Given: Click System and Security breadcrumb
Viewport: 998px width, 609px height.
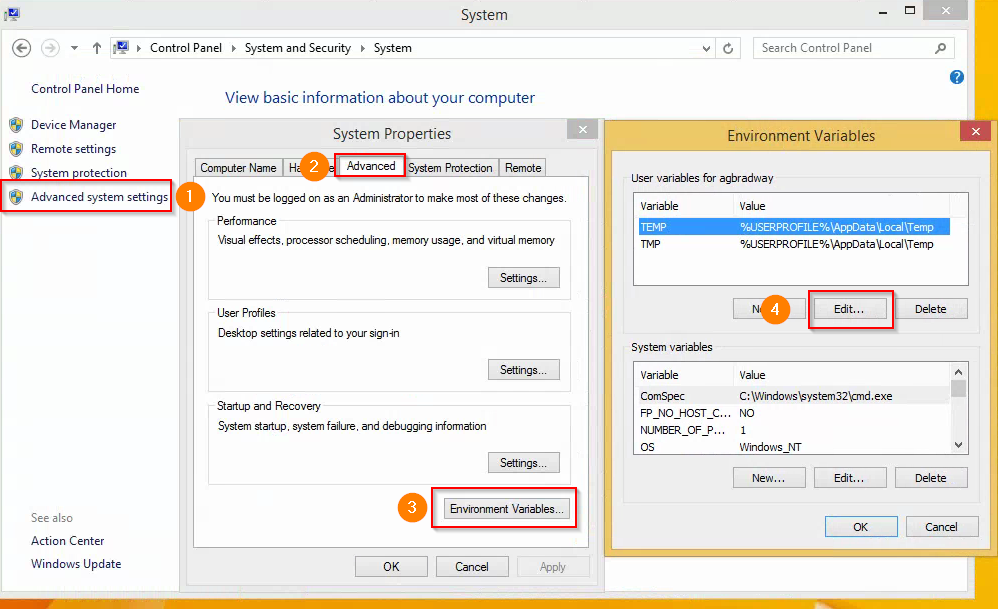Looking at the screenshot, I should 297,48.
